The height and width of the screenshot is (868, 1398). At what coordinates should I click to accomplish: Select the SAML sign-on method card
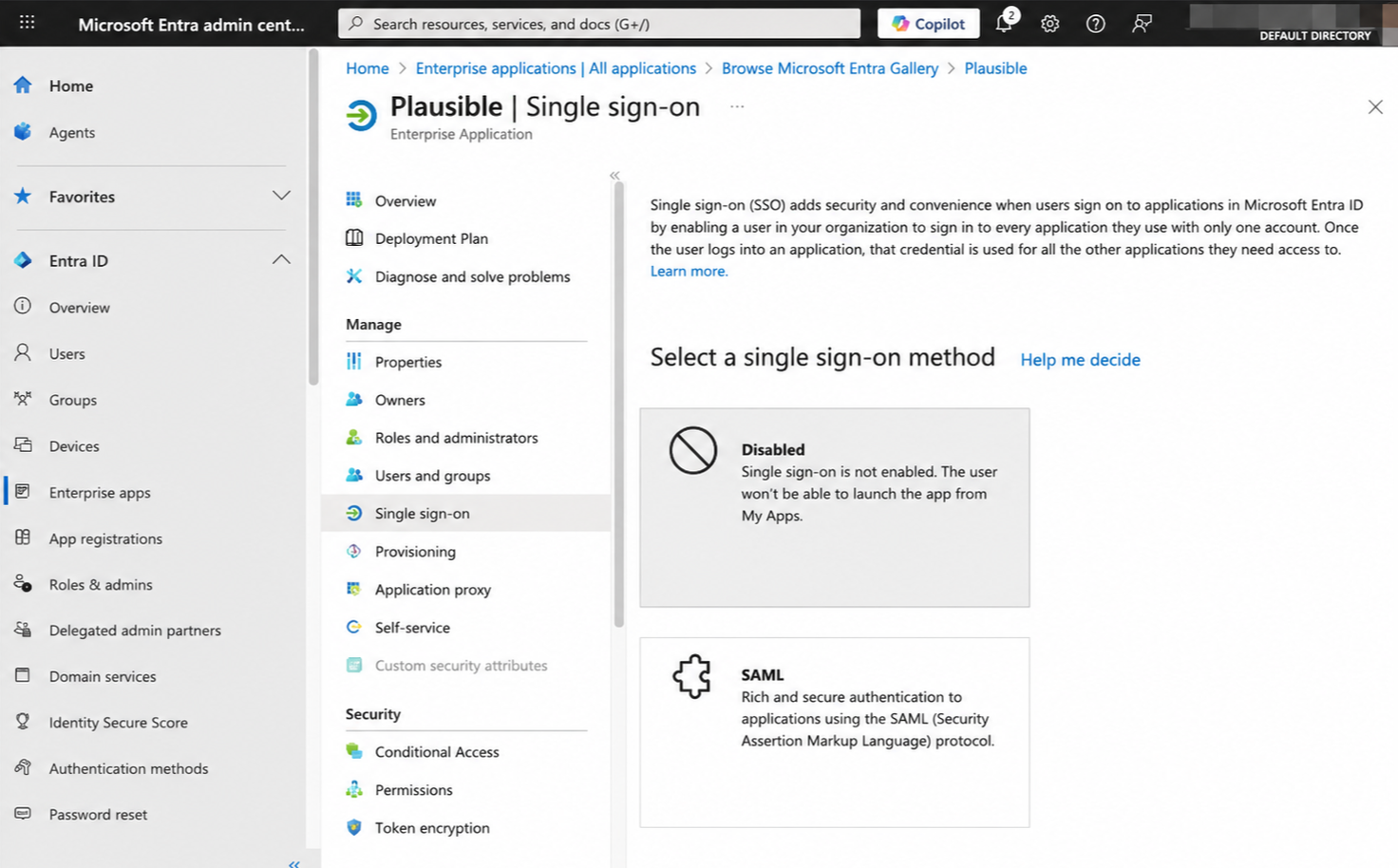click(835, 732)
